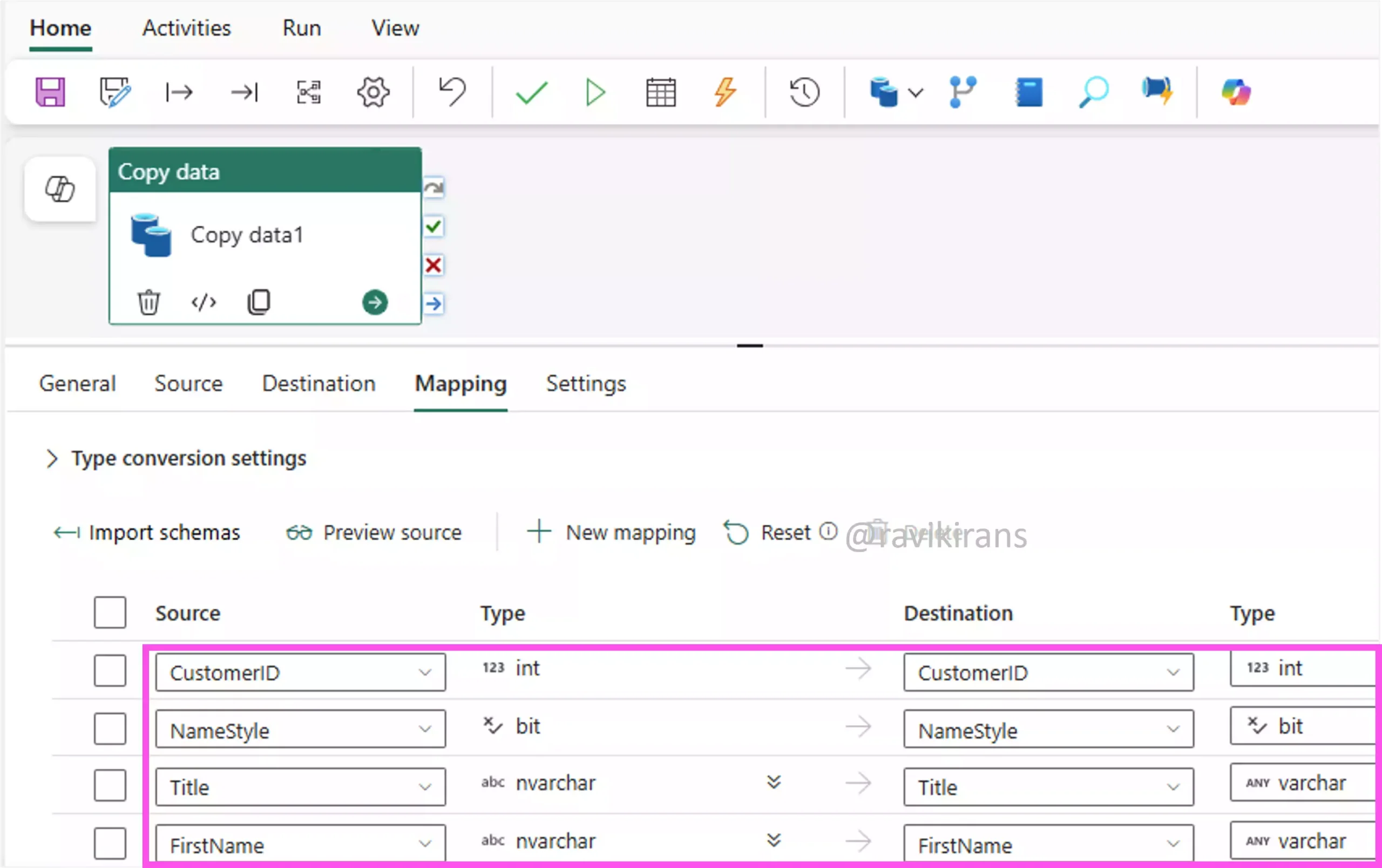Open the View ribbon tab
1382x868 pixels.
click(395, 28)
